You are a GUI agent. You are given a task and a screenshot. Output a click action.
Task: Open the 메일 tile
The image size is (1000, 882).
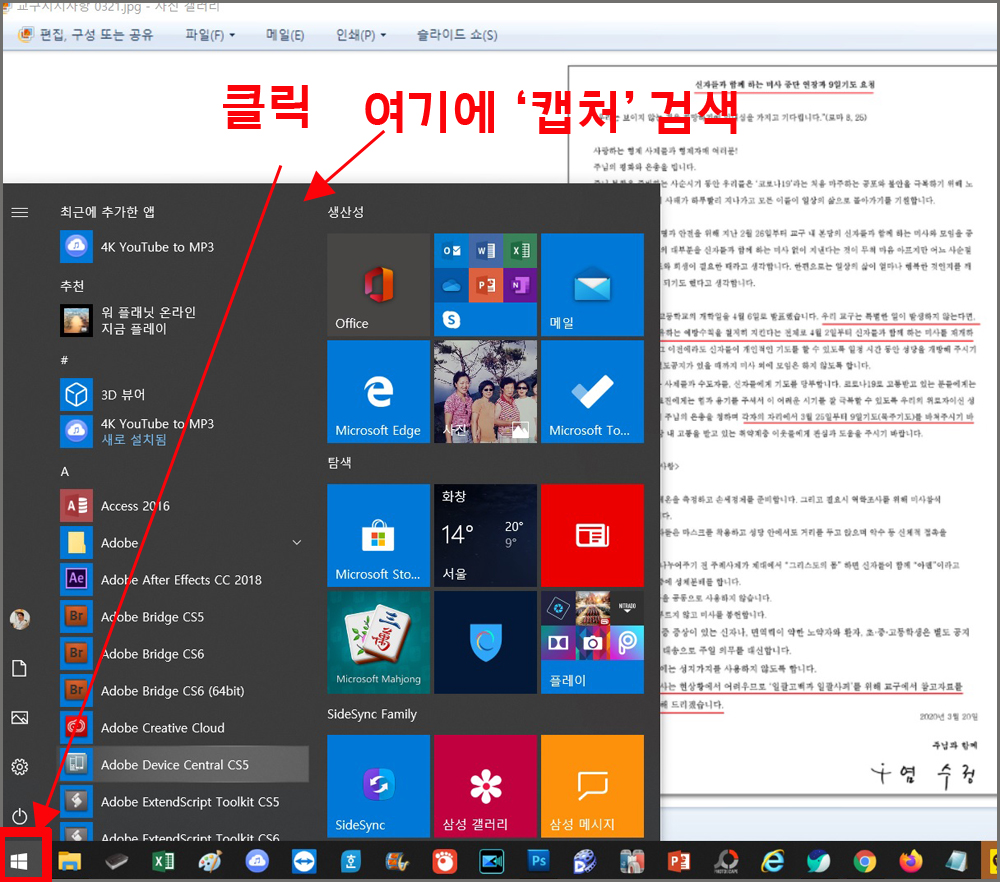coord(592,284)
